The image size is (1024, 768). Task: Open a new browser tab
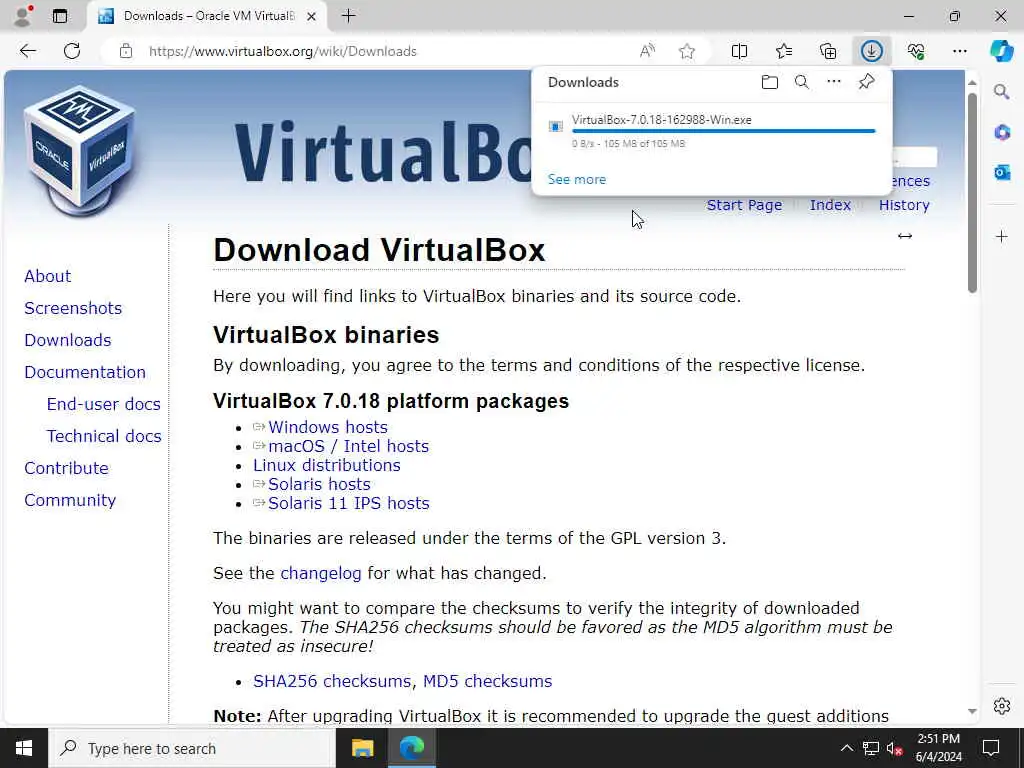pos(349,16)
